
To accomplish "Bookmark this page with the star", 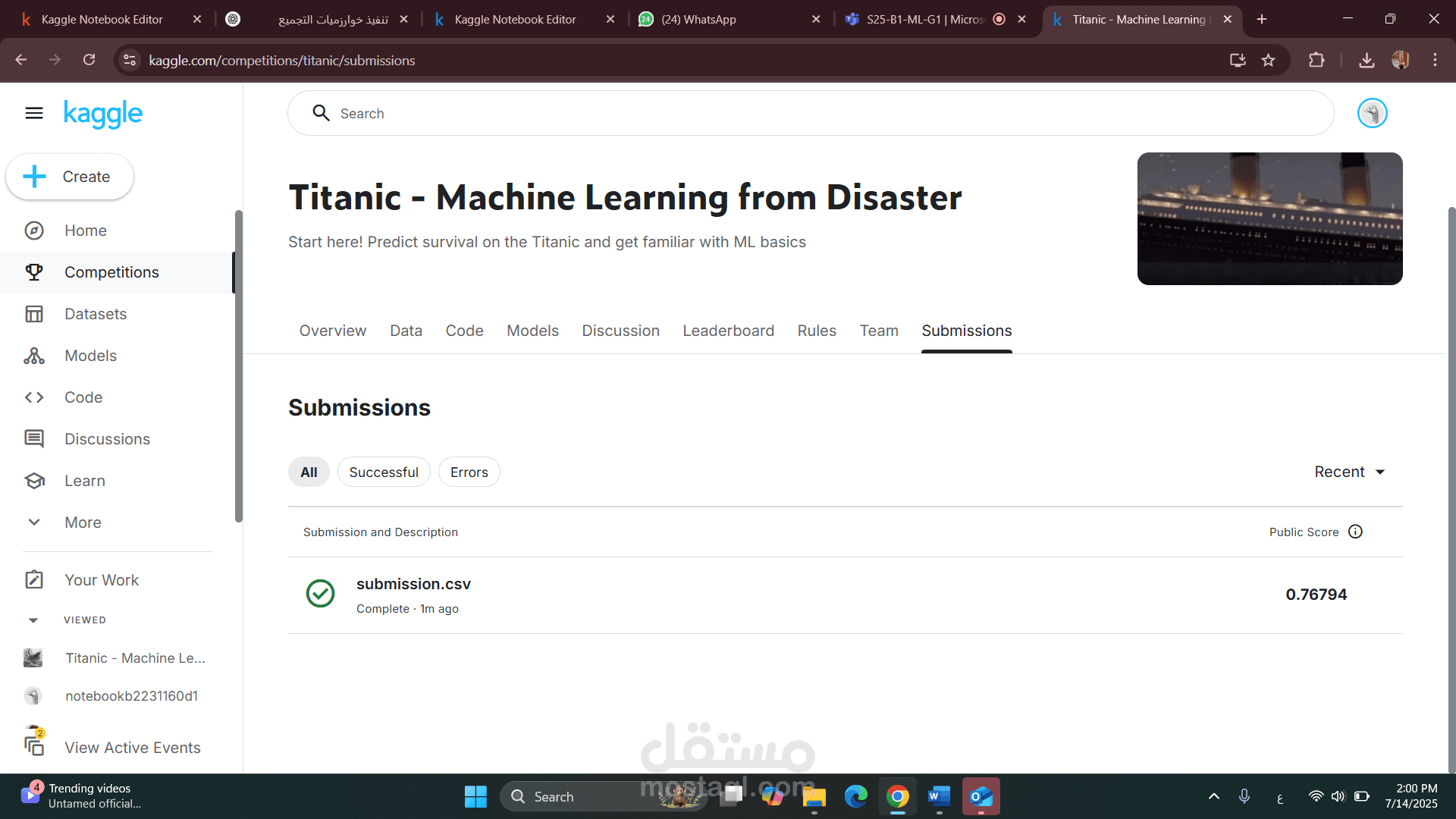I will pos(1268,60).
